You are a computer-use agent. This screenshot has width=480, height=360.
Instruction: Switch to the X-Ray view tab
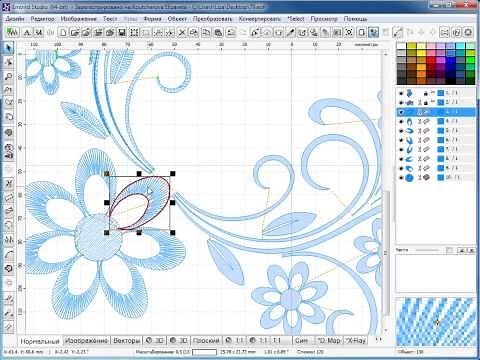coord(355,341)
